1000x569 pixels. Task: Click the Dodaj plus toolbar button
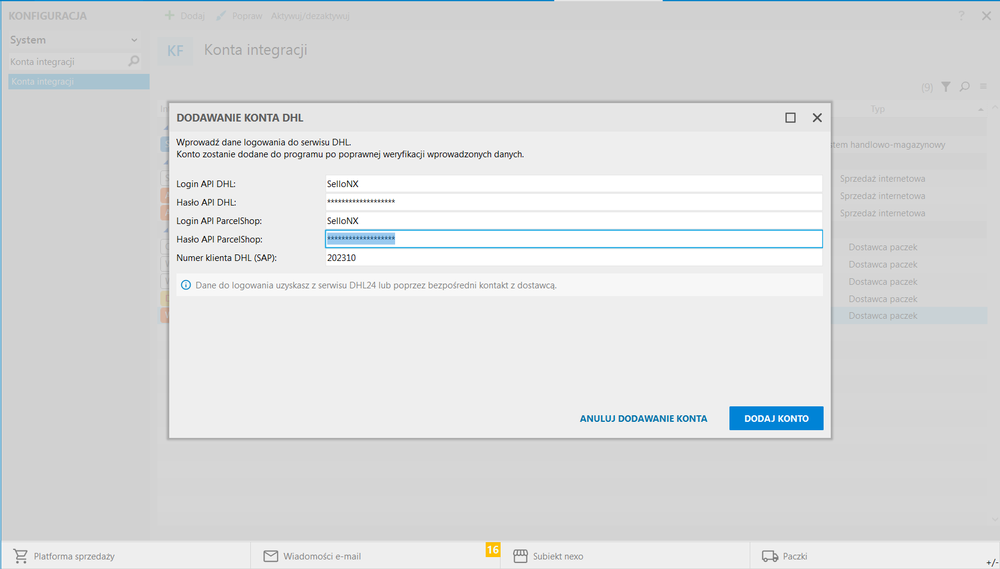click(x=184, y=16)
